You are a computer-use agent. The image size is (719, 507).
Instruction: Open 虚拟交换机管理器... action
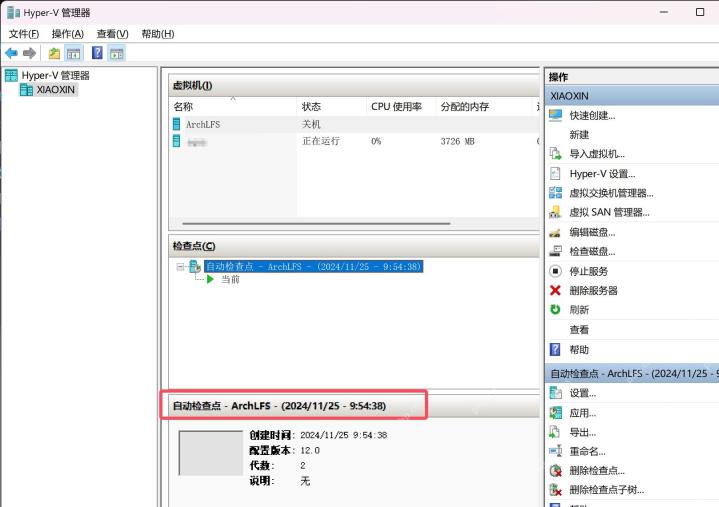pyautogui.click(x=611, y=193)
